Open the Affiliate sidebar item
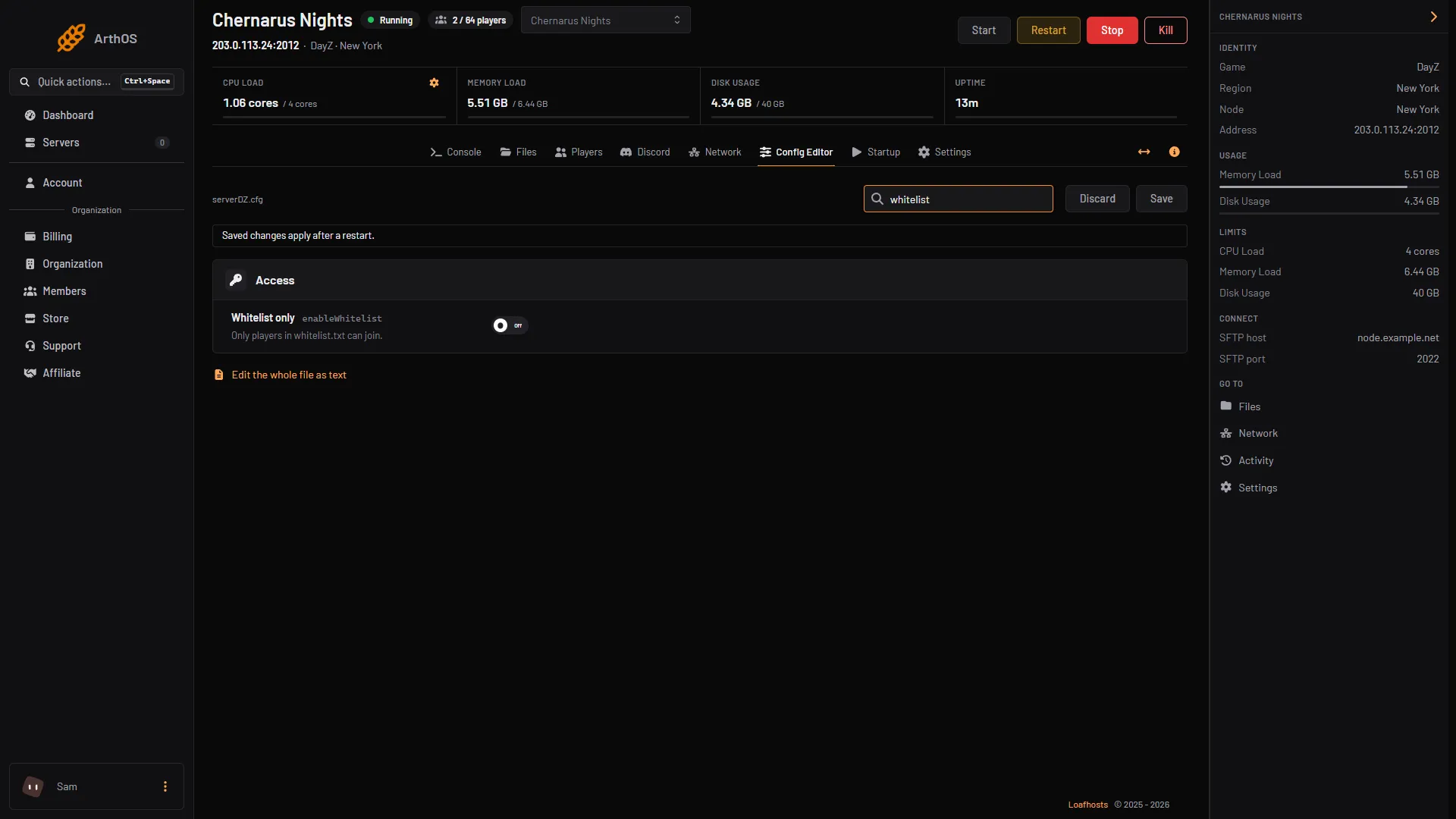1456x819 pixels. point(96,373)
